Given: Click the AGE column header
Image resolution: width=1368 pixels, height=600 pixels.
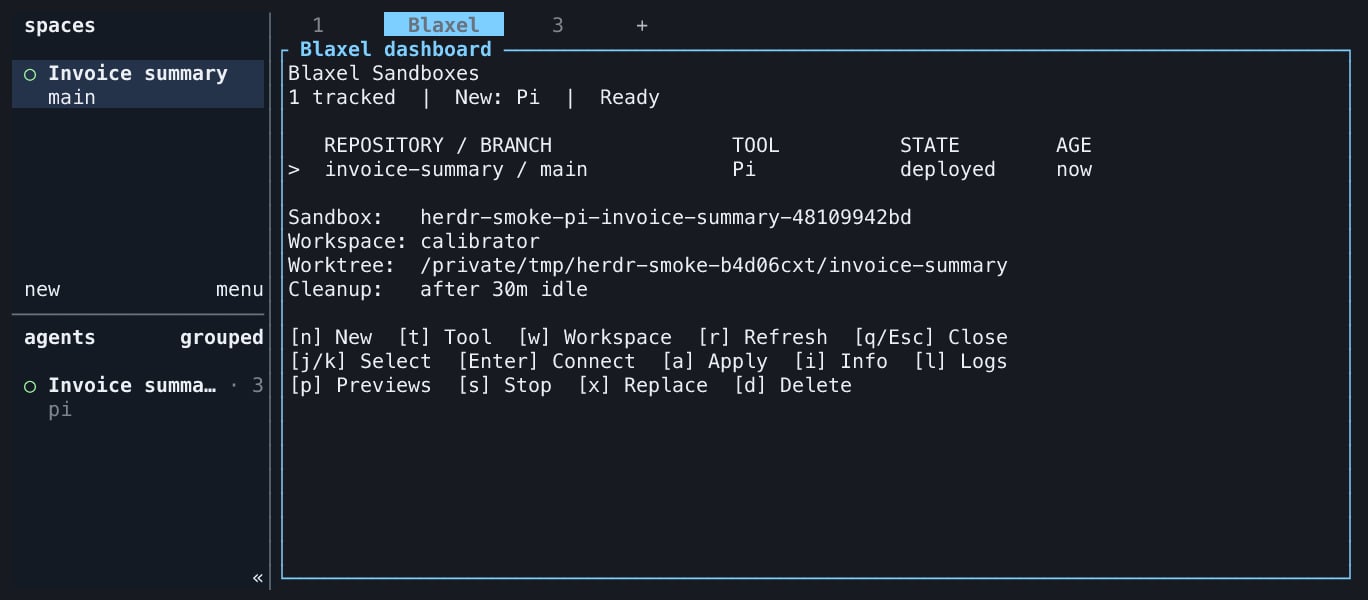Looking at the screenshot, I should tap(1074, 146).
